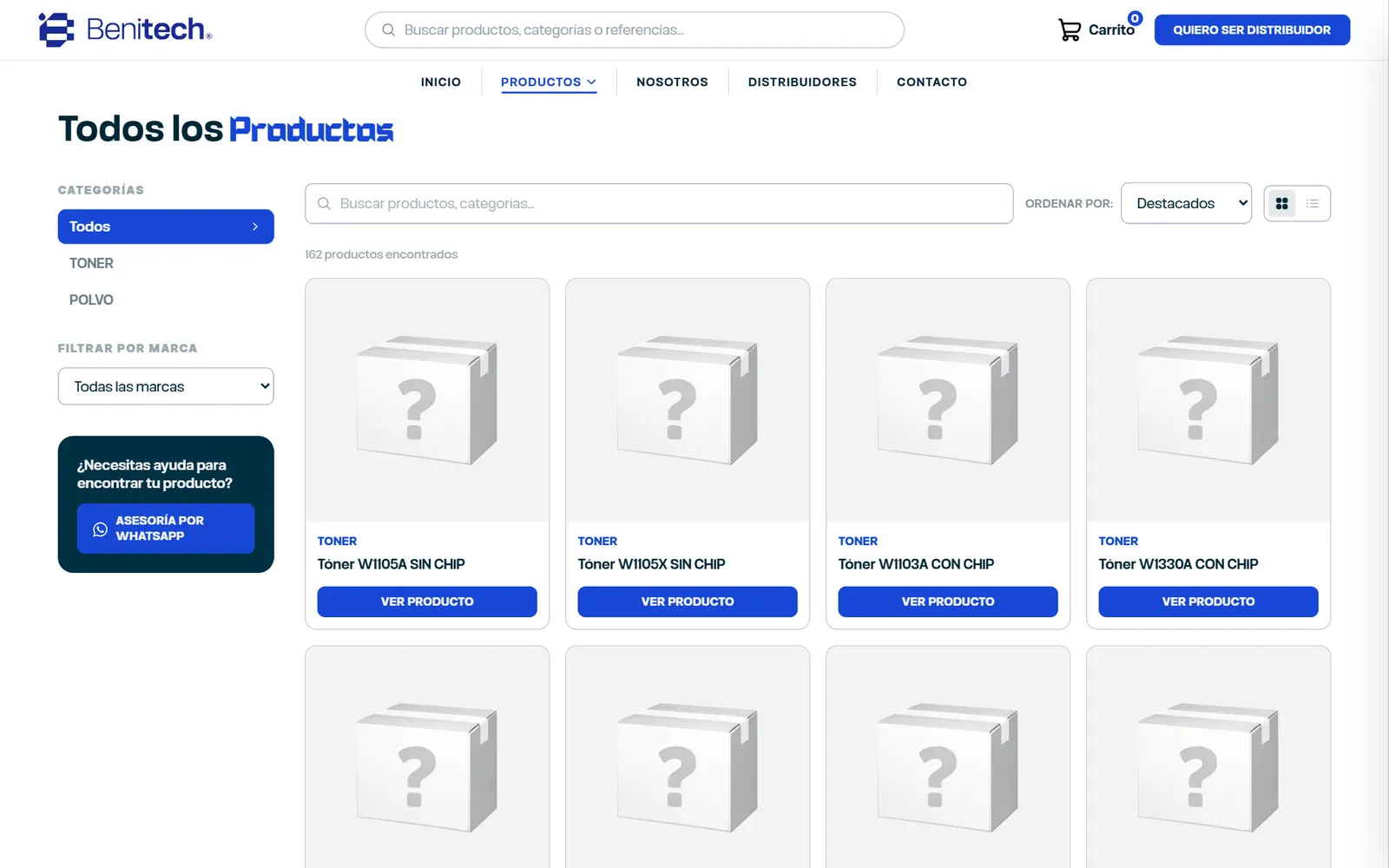Open the DISTRIBUIDORES menu item
The width and height of the screenshot is (1389, 868).
802,82
